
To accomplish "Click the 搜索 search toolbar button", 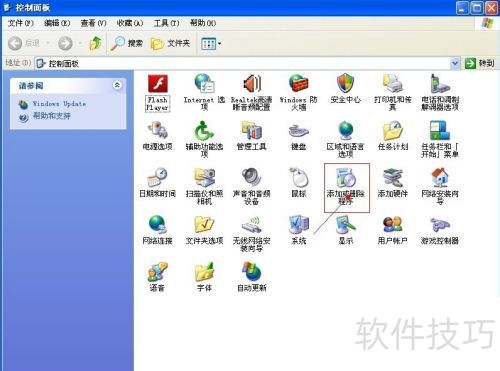I will click(127, 43).
